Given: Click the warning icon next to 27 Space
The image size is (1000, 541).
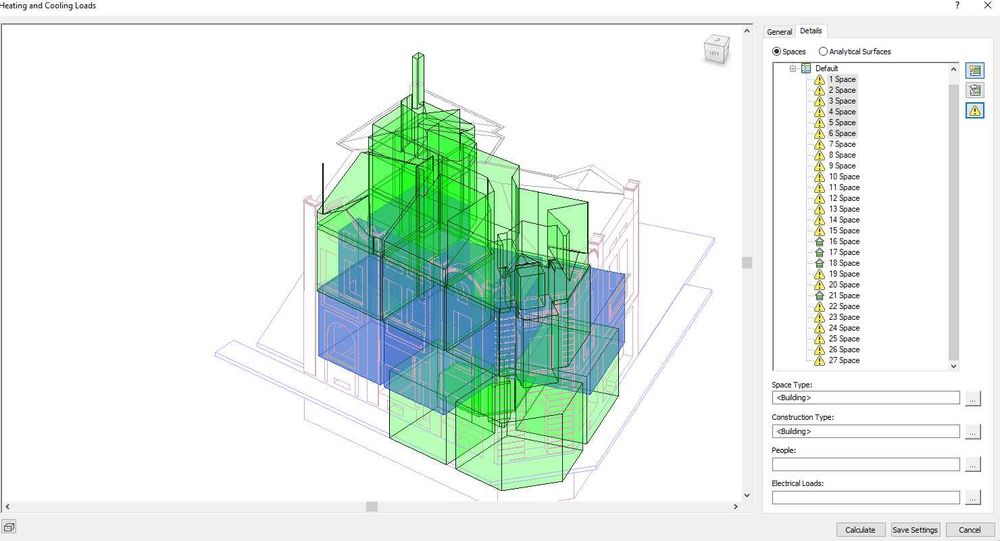Looking at the screenshot, I should pos(820,360).
